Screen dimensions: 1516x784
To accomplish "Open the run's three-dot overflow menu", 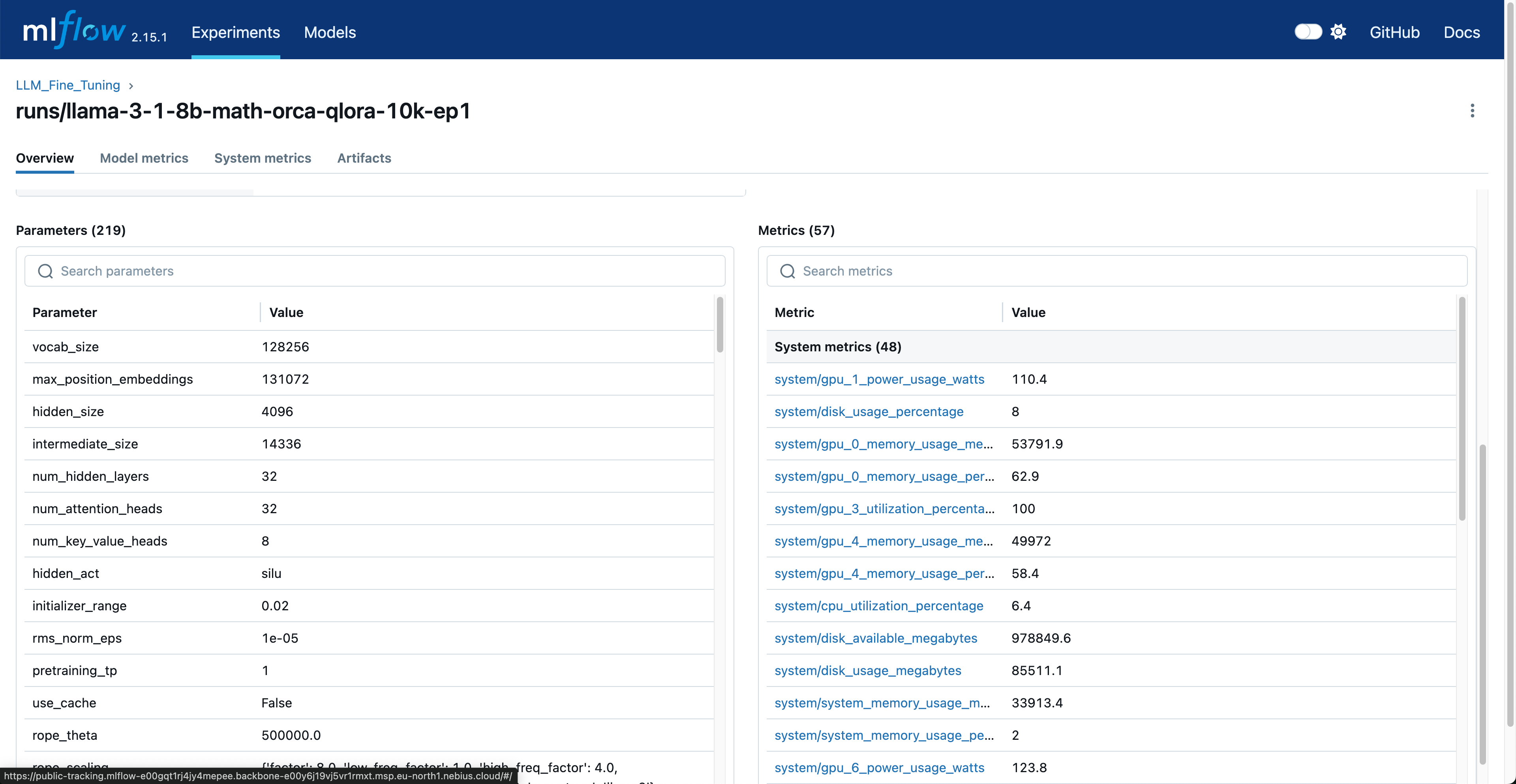I will [x=1472, y=111].
